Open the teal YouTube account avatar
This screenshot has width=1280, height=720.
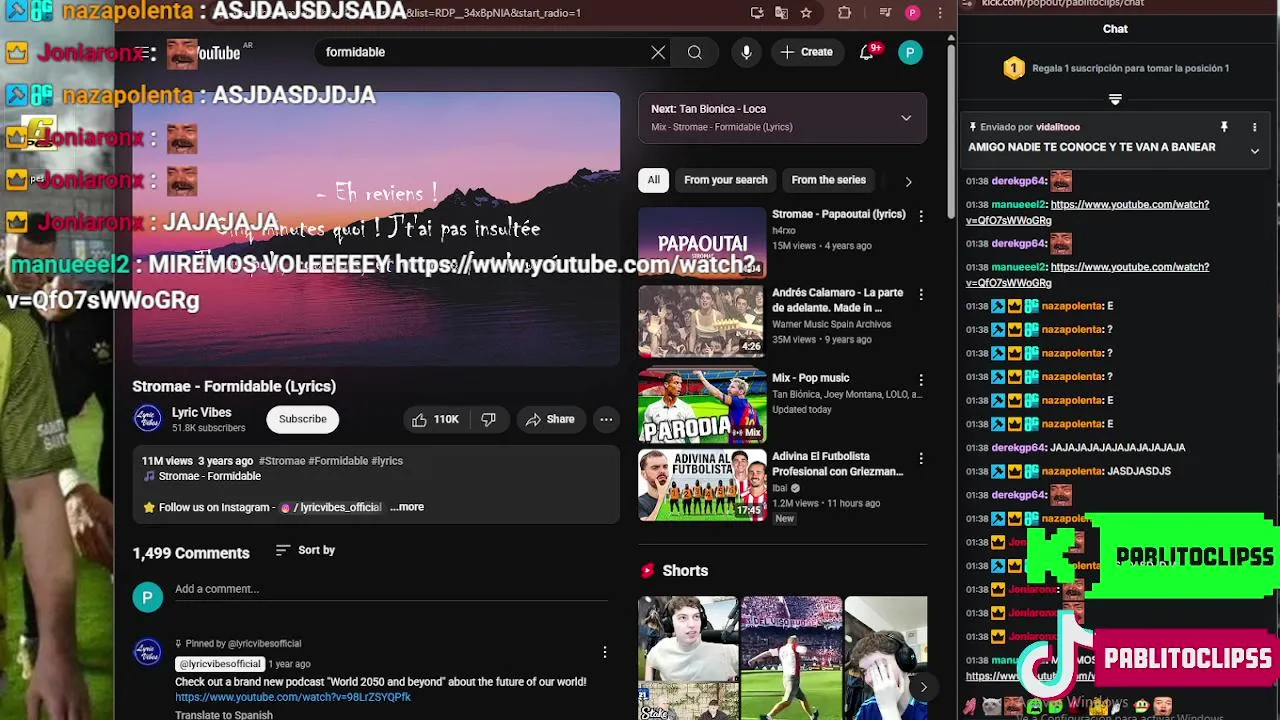[910, 52]
